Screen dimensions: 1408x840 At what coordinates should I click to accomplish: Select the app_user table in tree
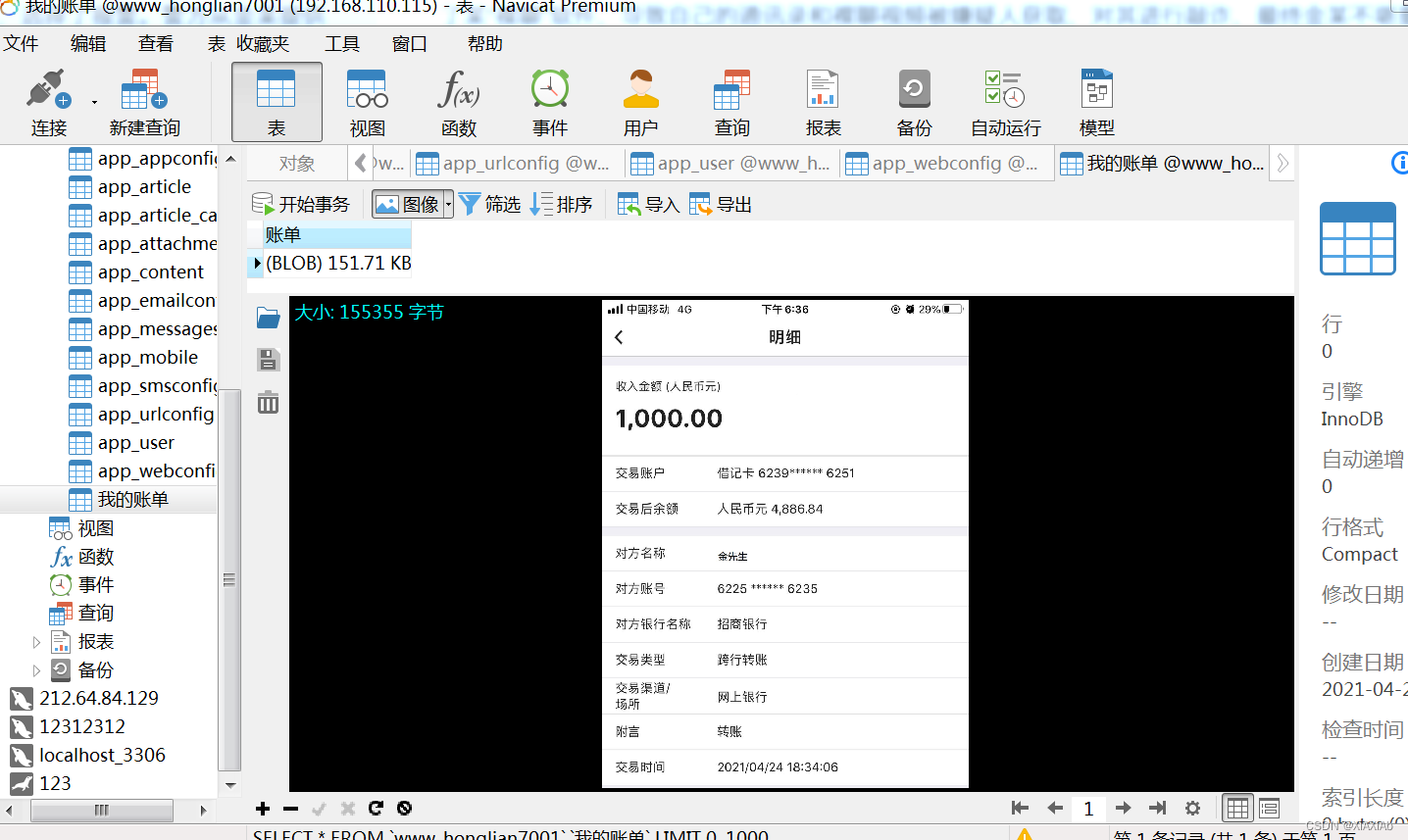(x=135, y=443)
